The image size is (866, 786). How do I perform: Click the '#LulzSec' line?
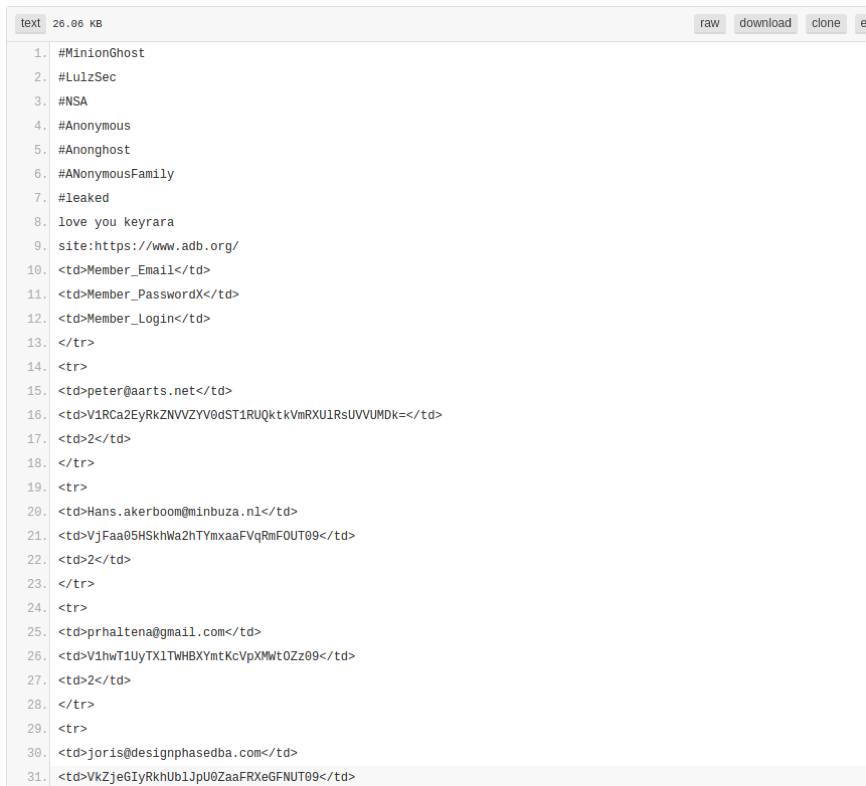(87, 77)
